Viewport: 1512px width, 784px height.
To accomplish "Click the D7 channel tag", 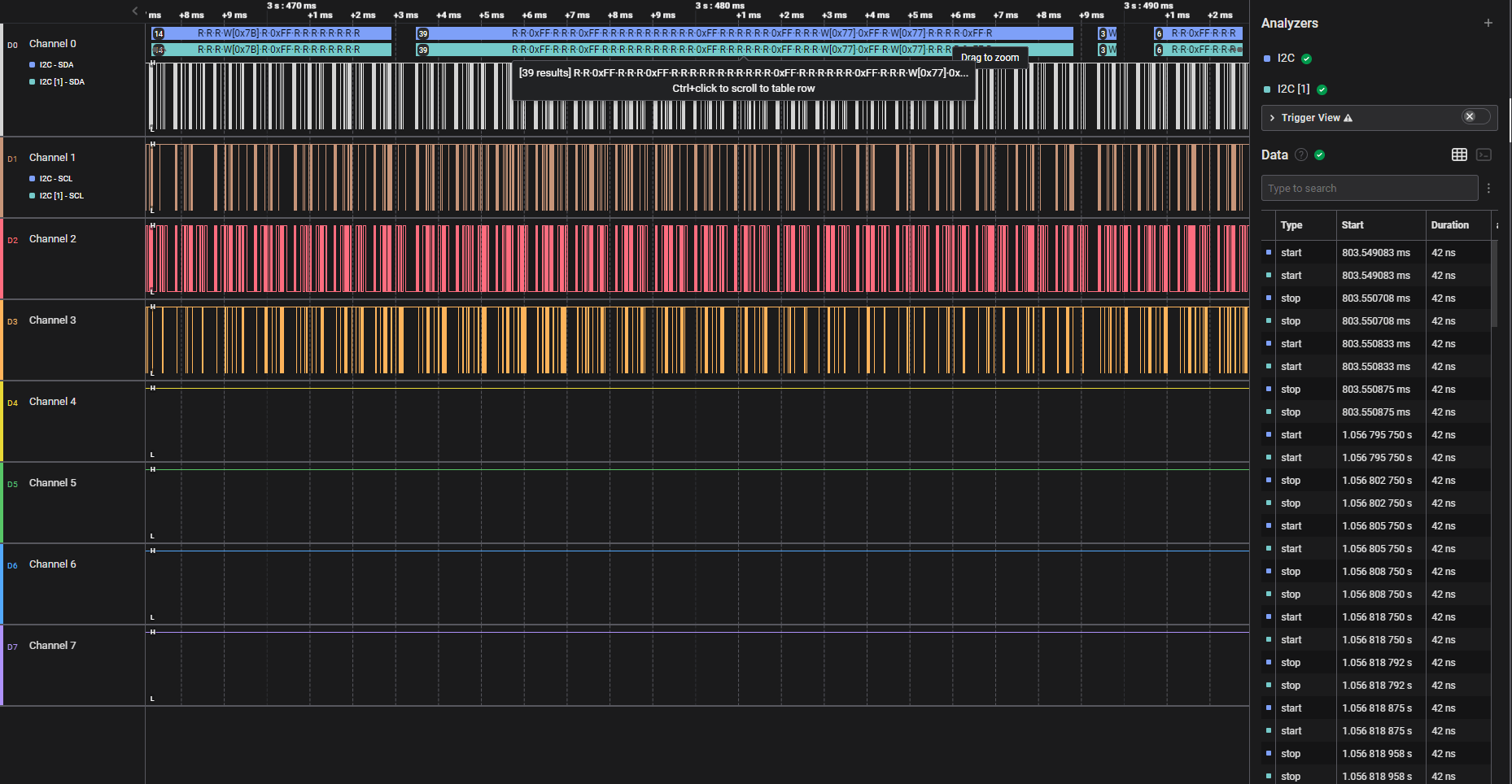I will 12,647.
